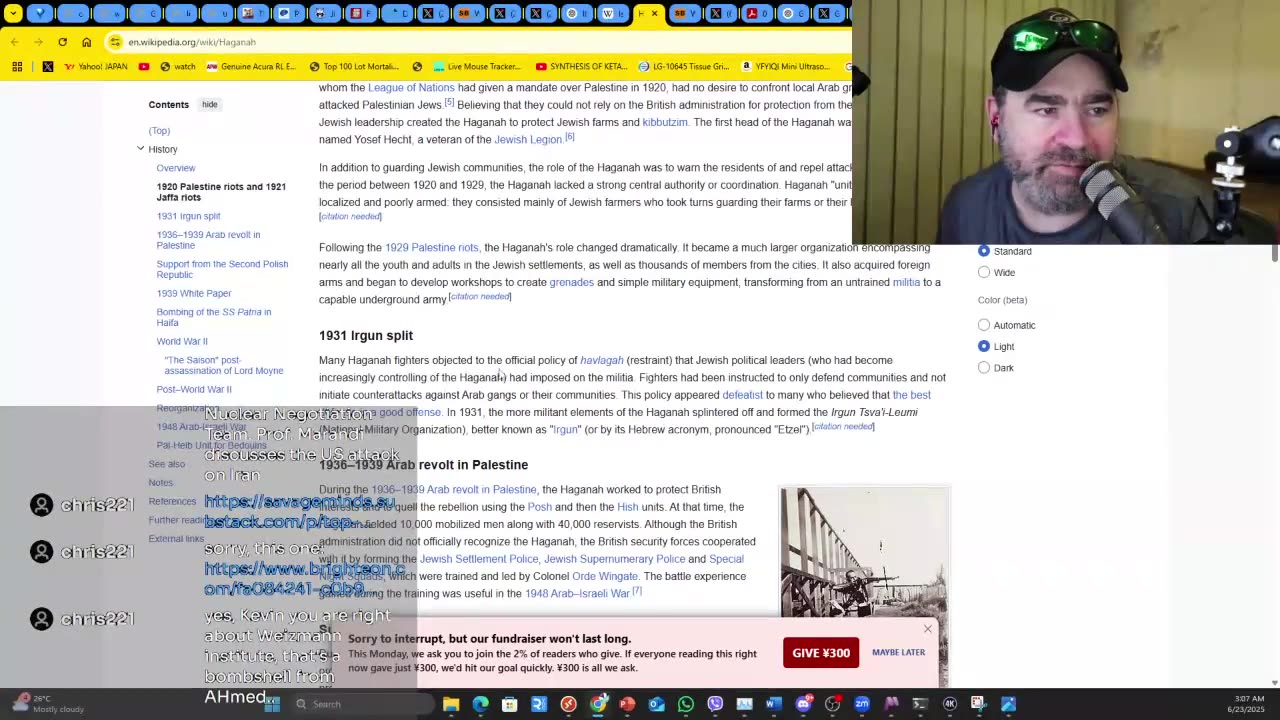The width and height of the screenshot is (1280, 720).
Task: Go to Post–World War II in Contents
Action: coord(194,389)
